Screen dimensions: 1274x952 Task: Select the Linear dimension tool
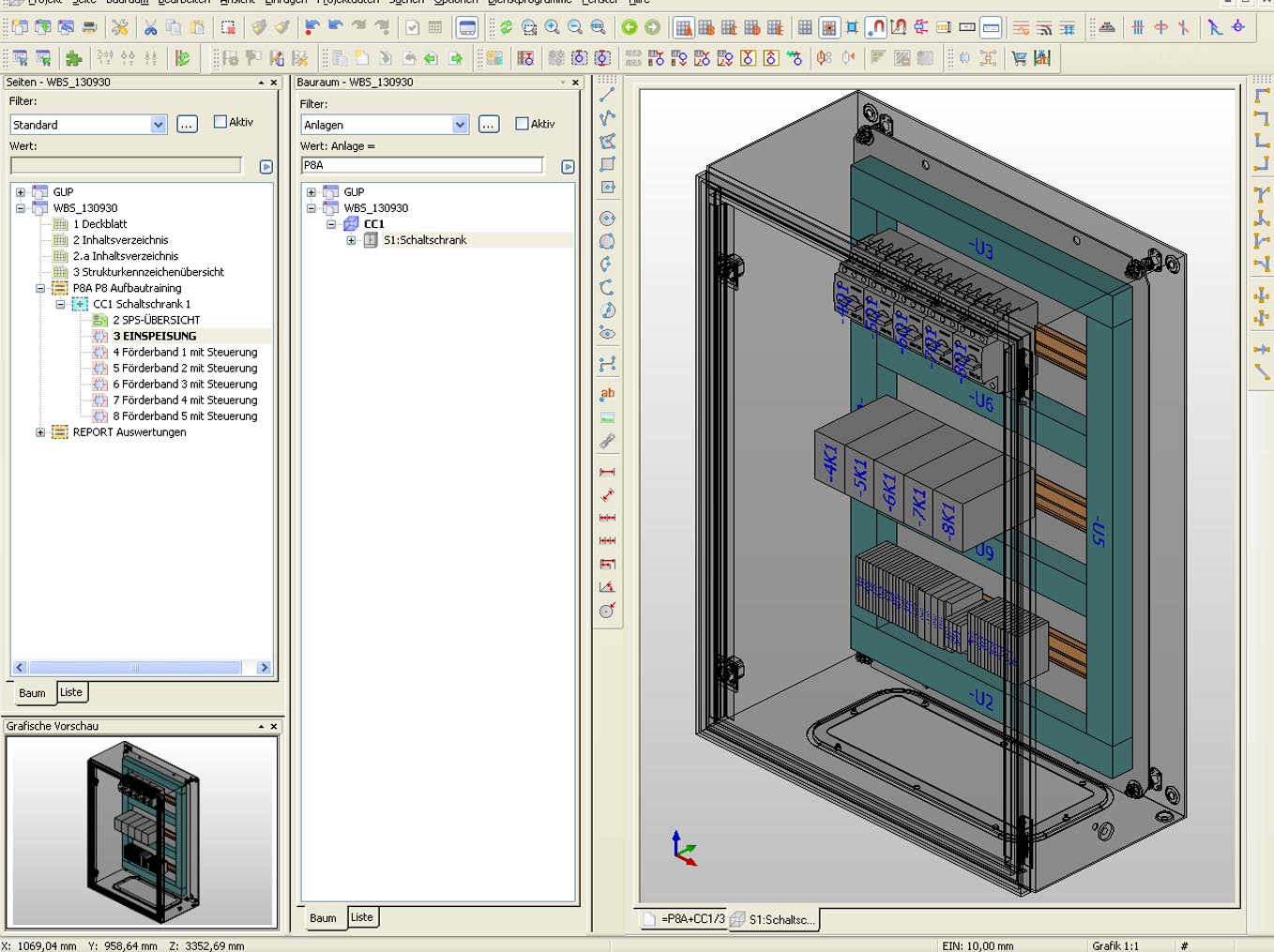coord(607,472)
